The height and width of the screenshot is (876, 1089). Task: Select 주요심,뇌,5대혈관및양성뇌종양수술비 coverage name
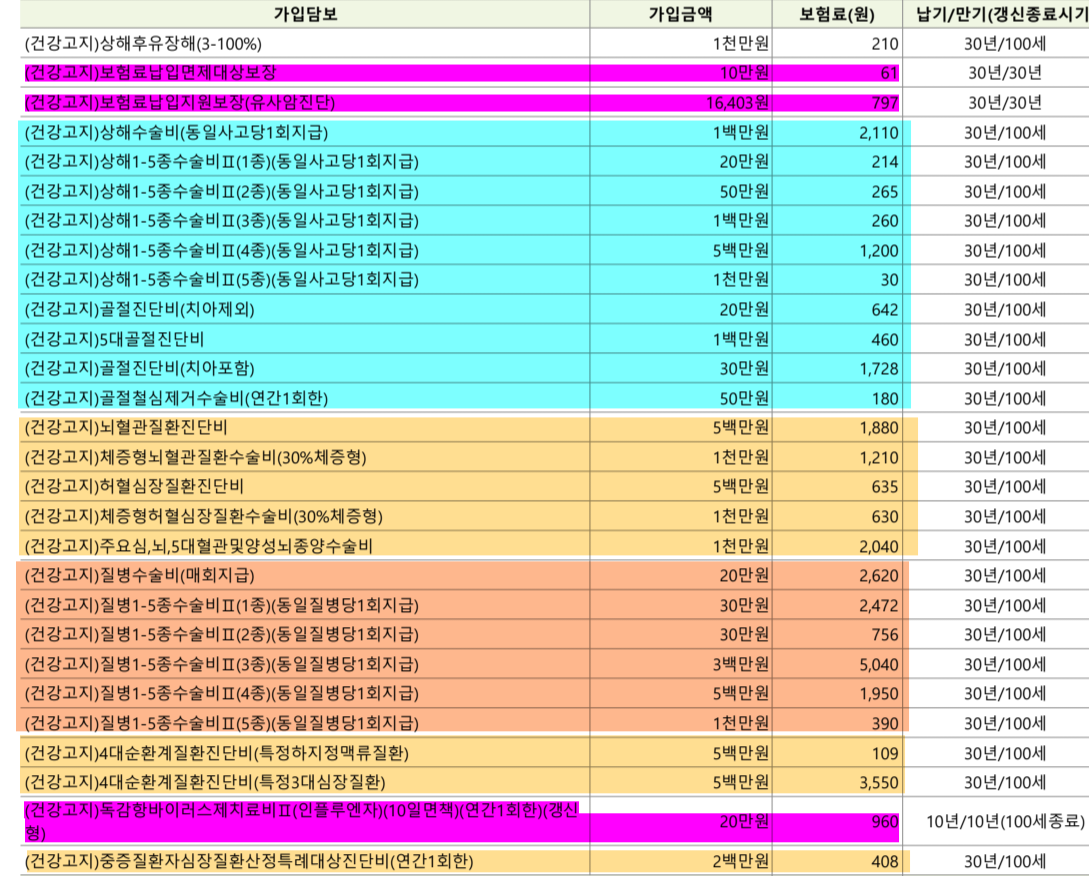click(x=199, y=546)
